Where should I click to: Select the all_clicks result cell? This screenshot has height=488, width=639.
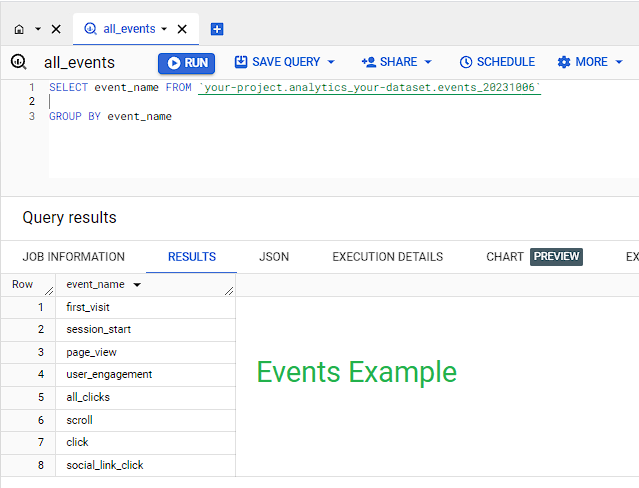point(145,397)
